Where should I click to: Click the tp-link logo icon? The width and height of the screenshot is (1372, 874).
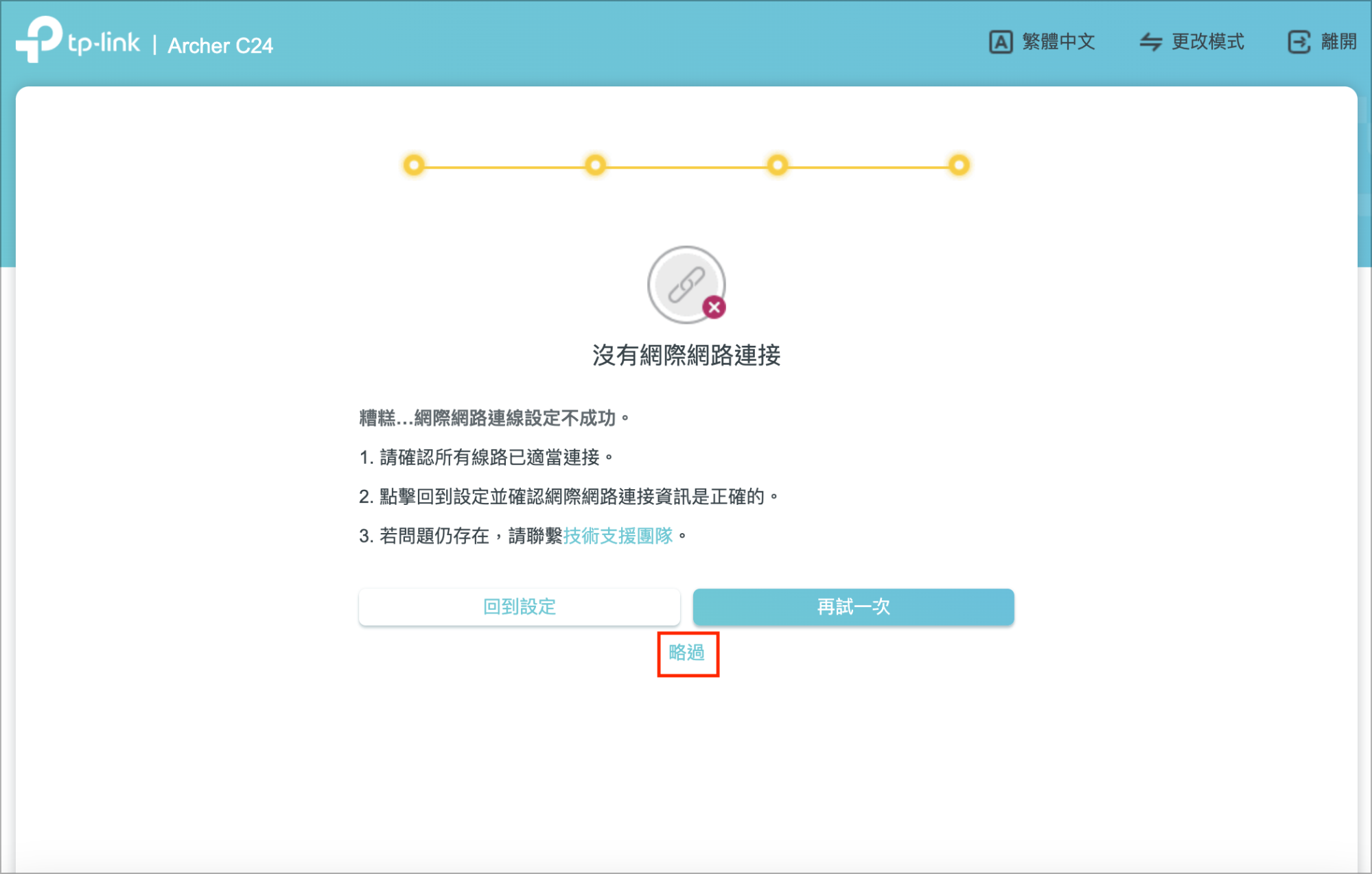(39, 39)
